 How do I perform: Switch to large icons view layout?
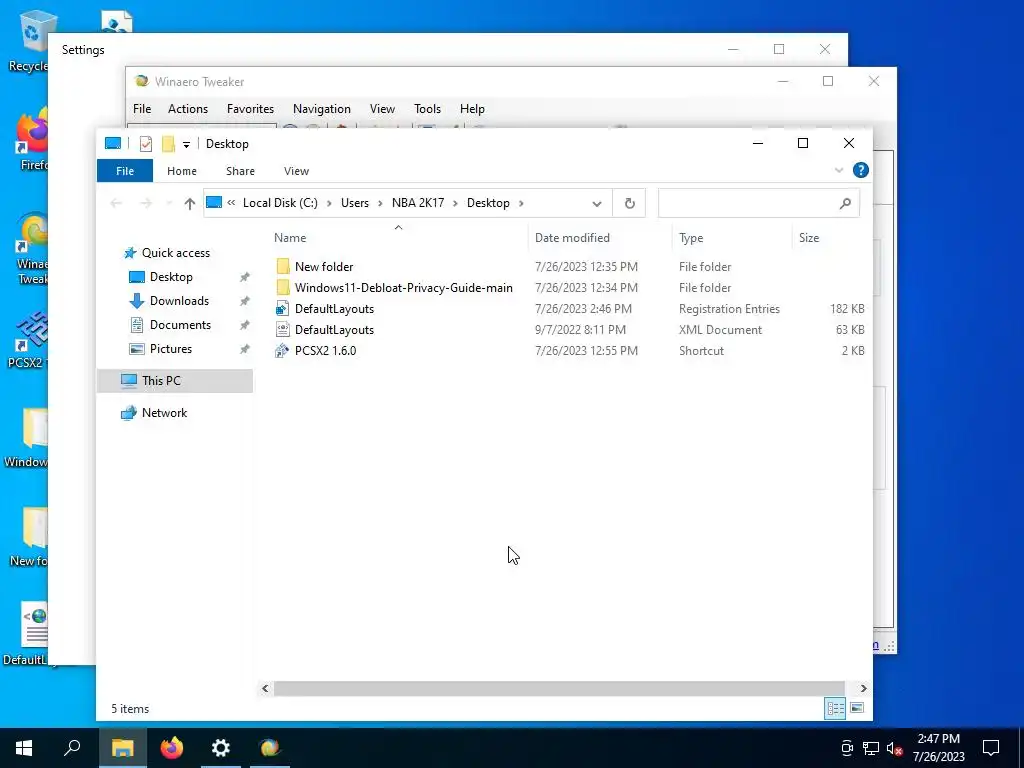(857, 709)
